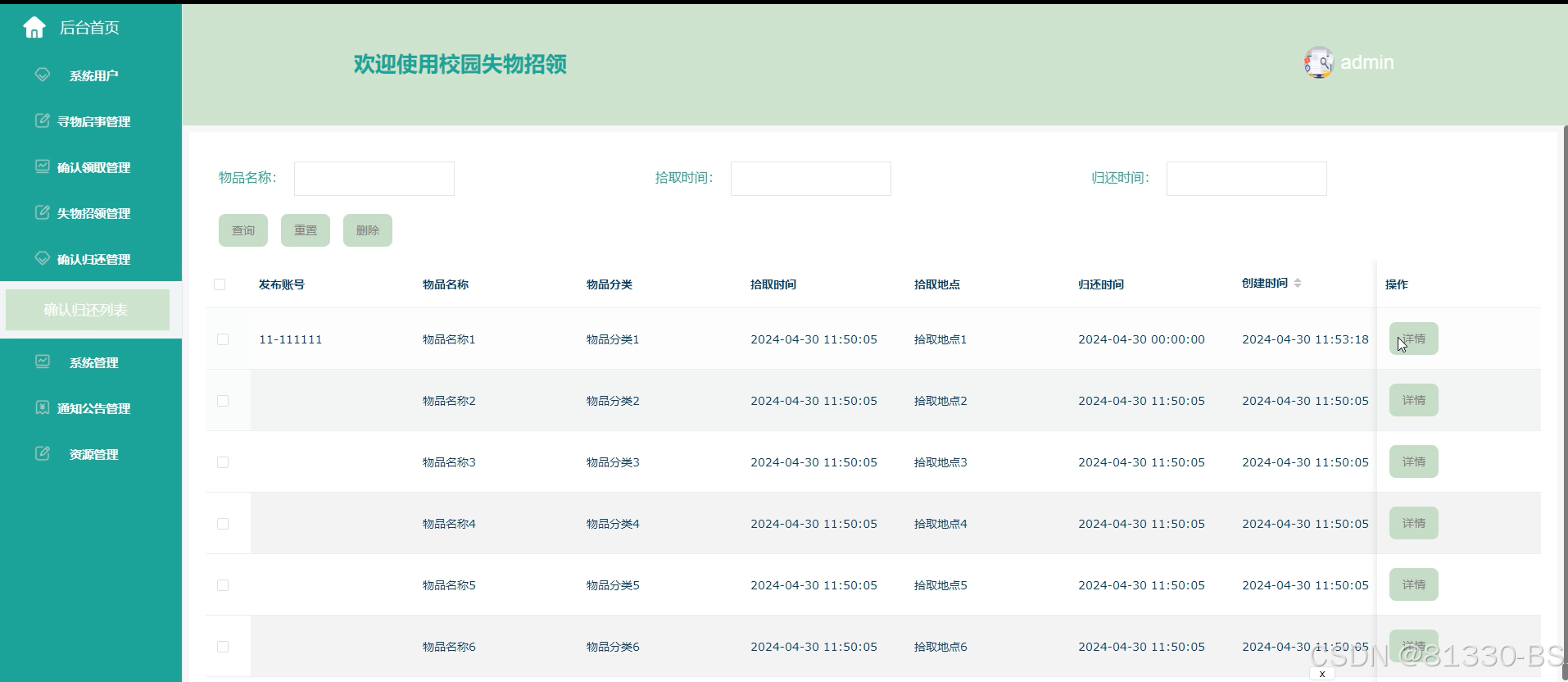Click the 拾取地点2 cell

(940, 401)
